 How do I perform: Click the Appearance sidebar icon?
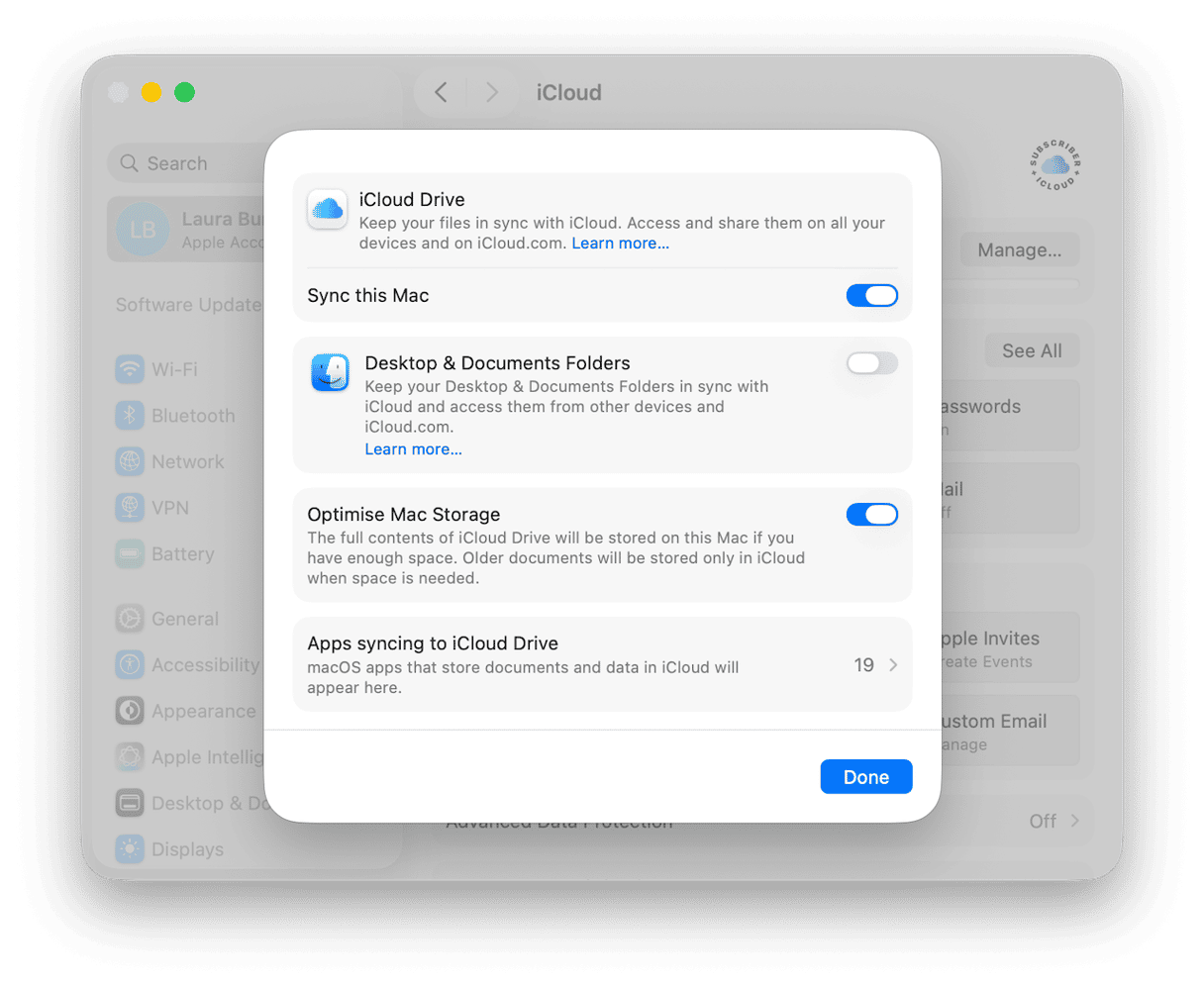coord(130,711)
